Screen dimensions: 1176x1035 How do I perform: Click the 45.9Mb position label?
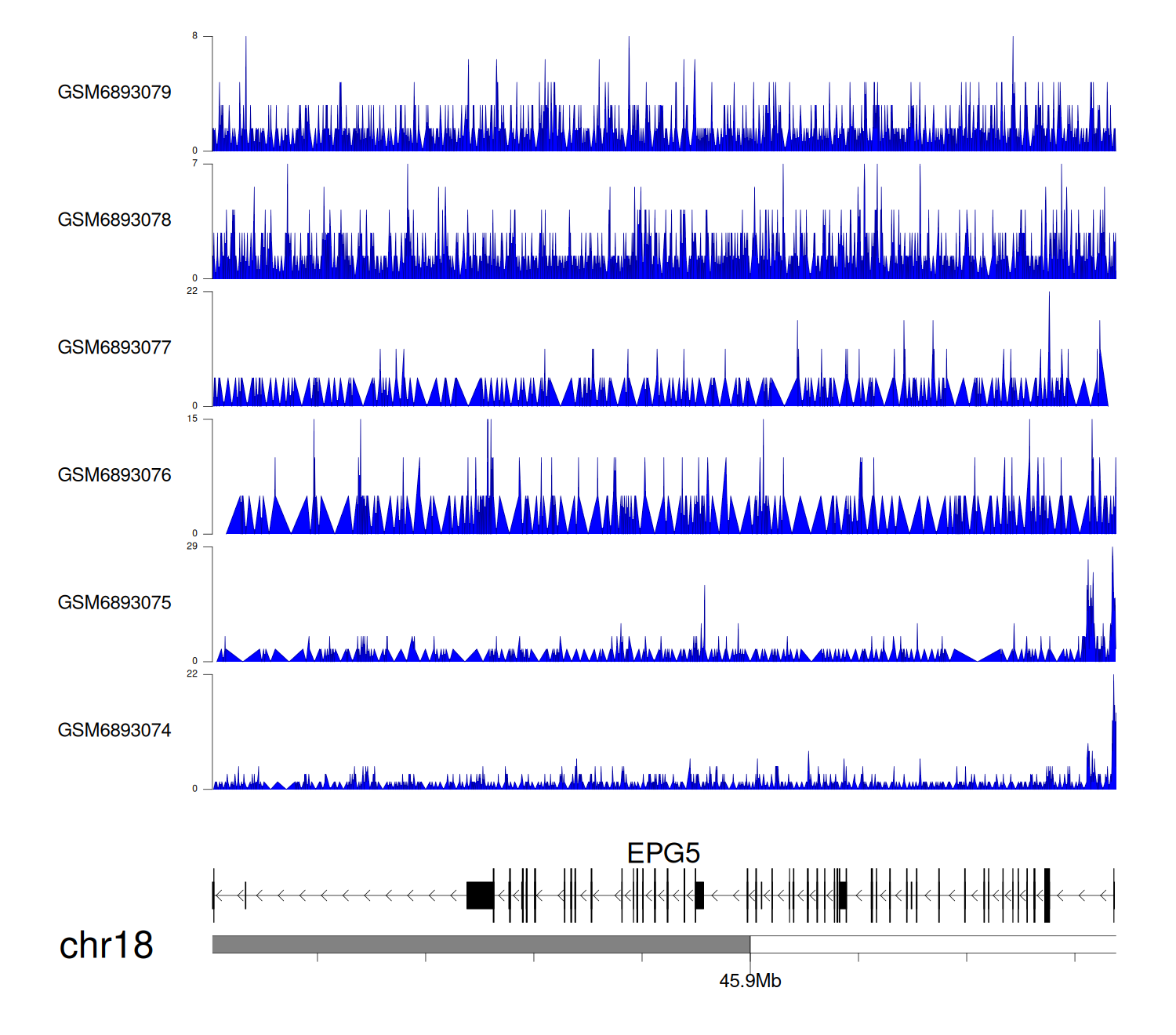point(750,981)
